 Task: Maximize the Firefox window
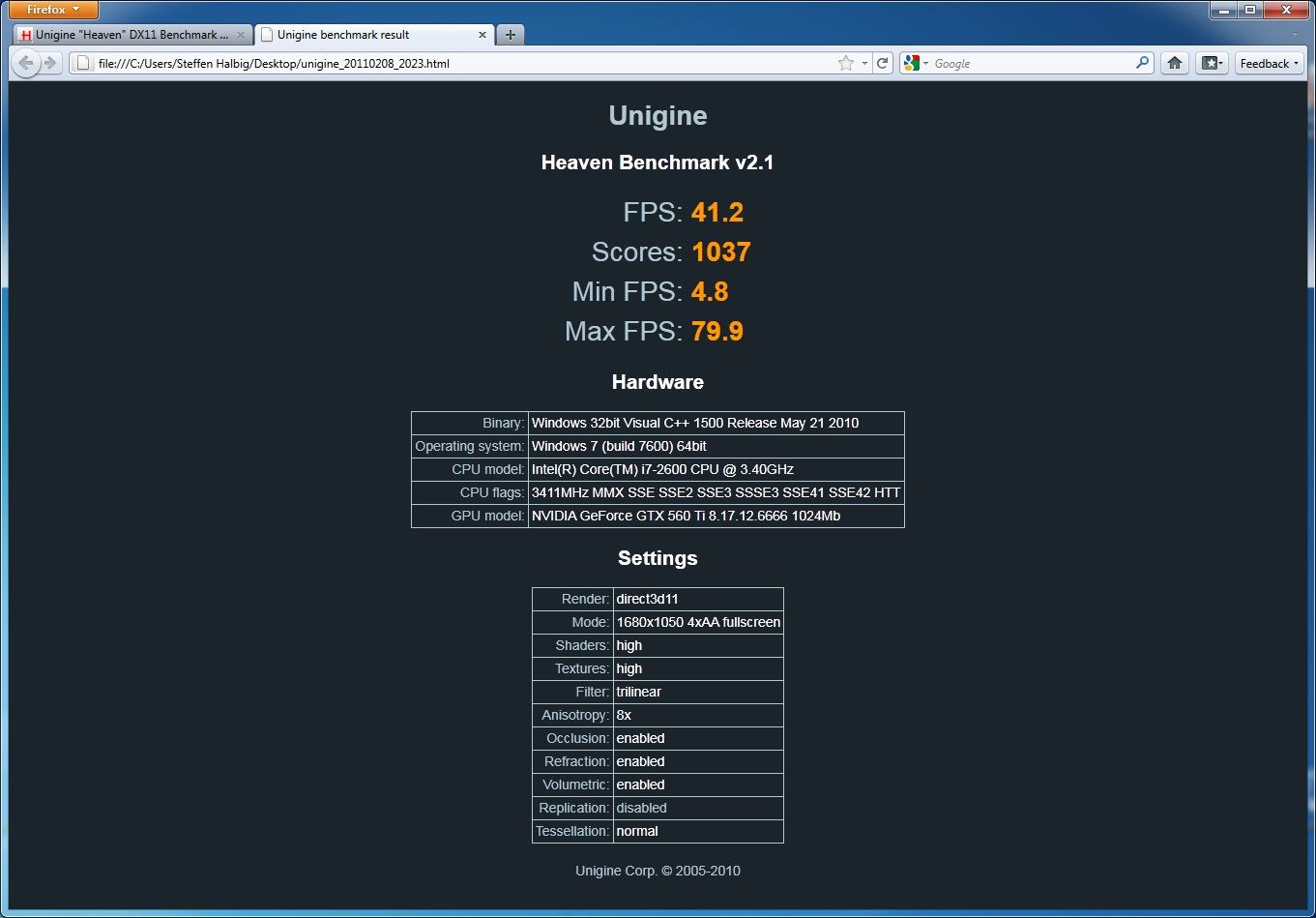pos(1250,10)
